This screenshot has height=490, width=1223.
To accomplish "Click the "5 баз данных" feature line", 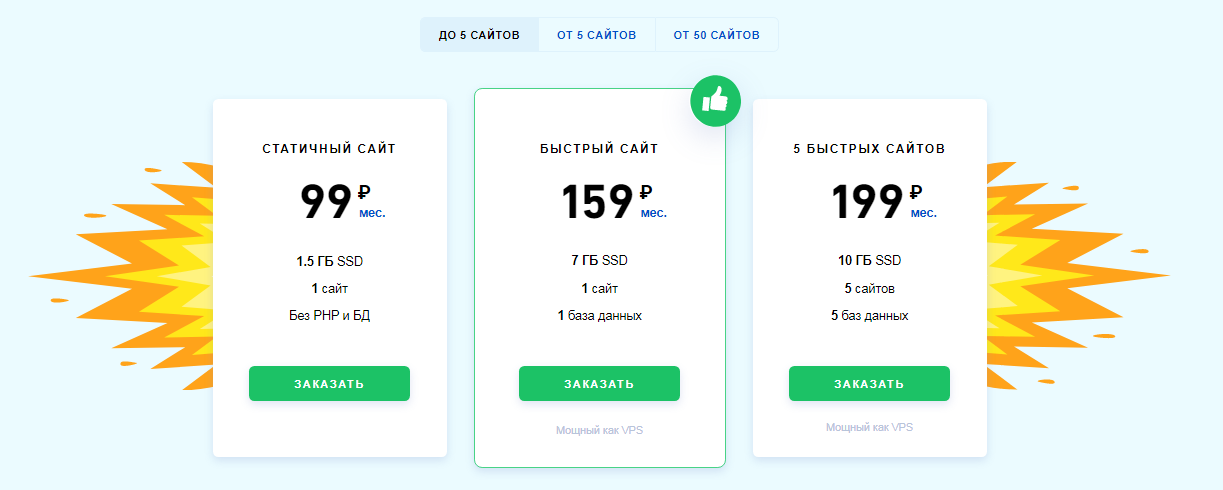I will [869, 316].
